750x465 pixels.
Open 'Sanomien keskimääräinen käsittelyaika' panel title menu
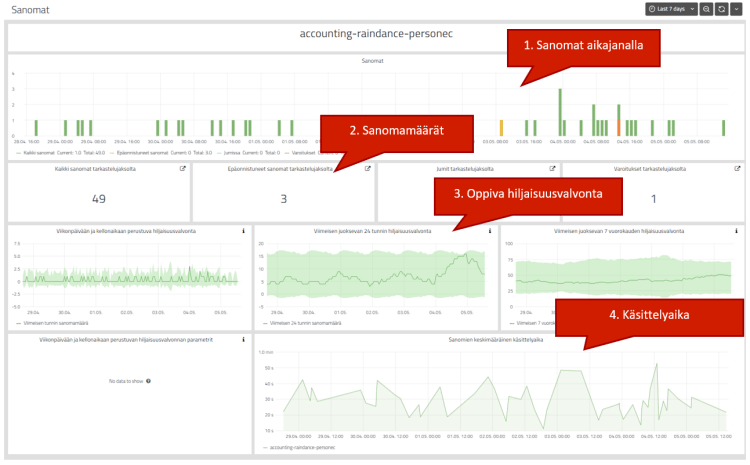pyautogui.click(x=496, y=340)
